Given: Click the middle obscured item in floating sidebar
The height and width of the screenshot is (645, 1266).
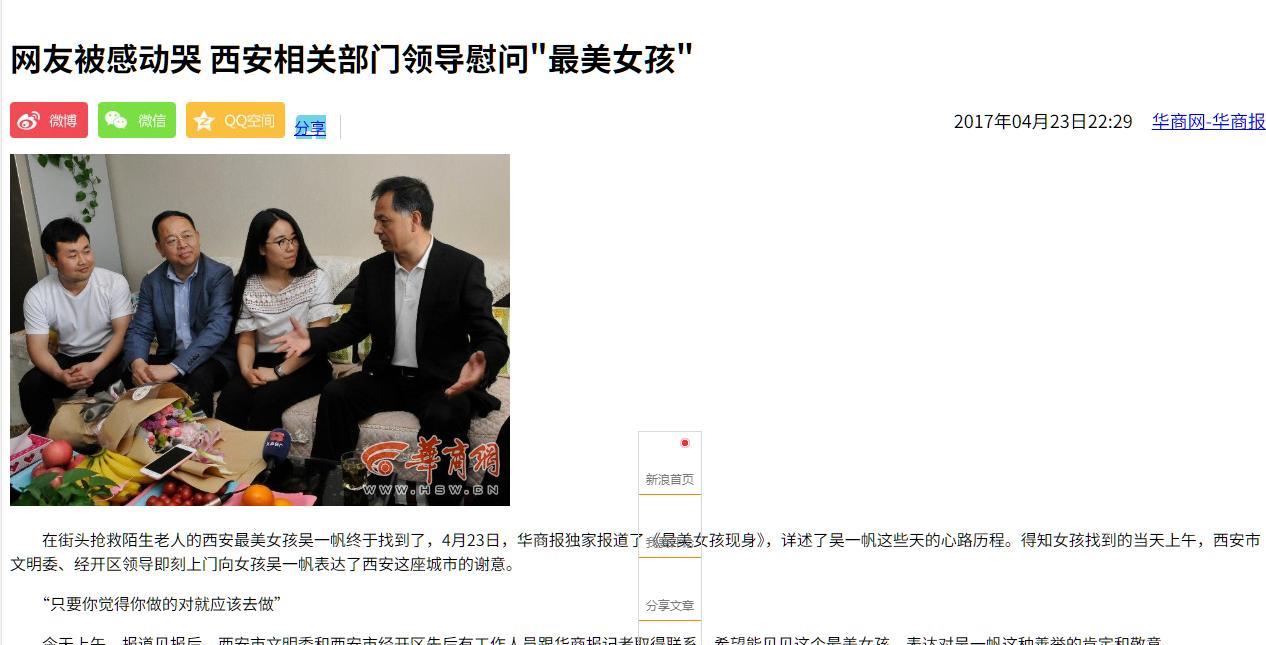Looking at the screenshot, I should click(670, 543).
